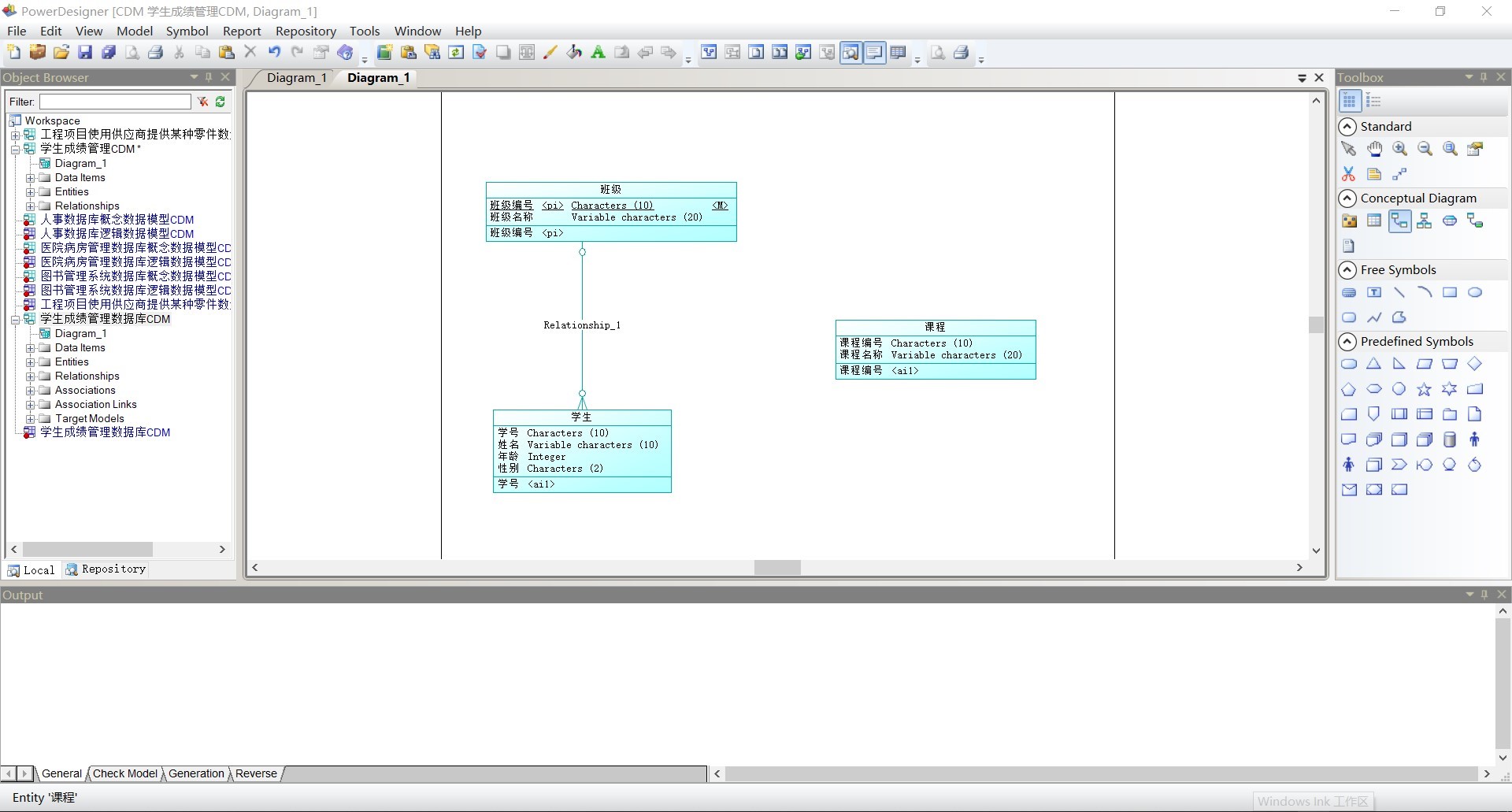Image resolution: width=1512 pixels, height=812 pixels.
Task: Click the Save icon in the toolbar
Action: (x=85, y=53)
